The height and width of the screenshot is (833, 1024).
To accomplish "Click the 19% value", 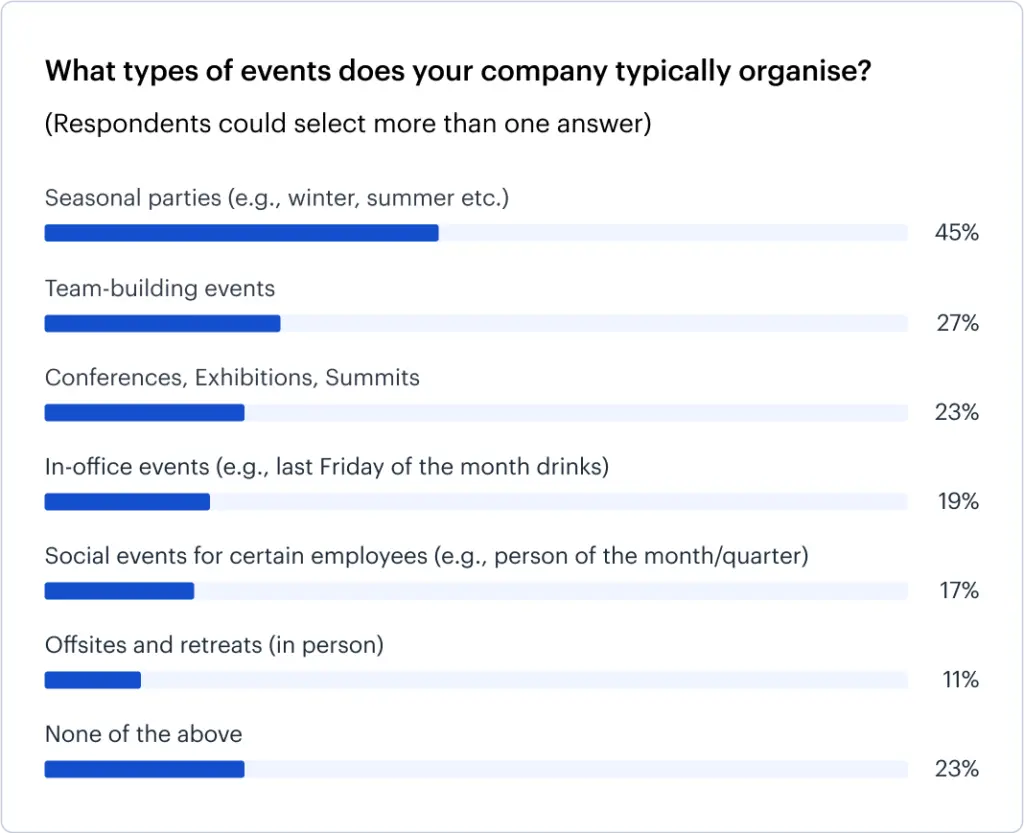I will (x=957, y=501).
